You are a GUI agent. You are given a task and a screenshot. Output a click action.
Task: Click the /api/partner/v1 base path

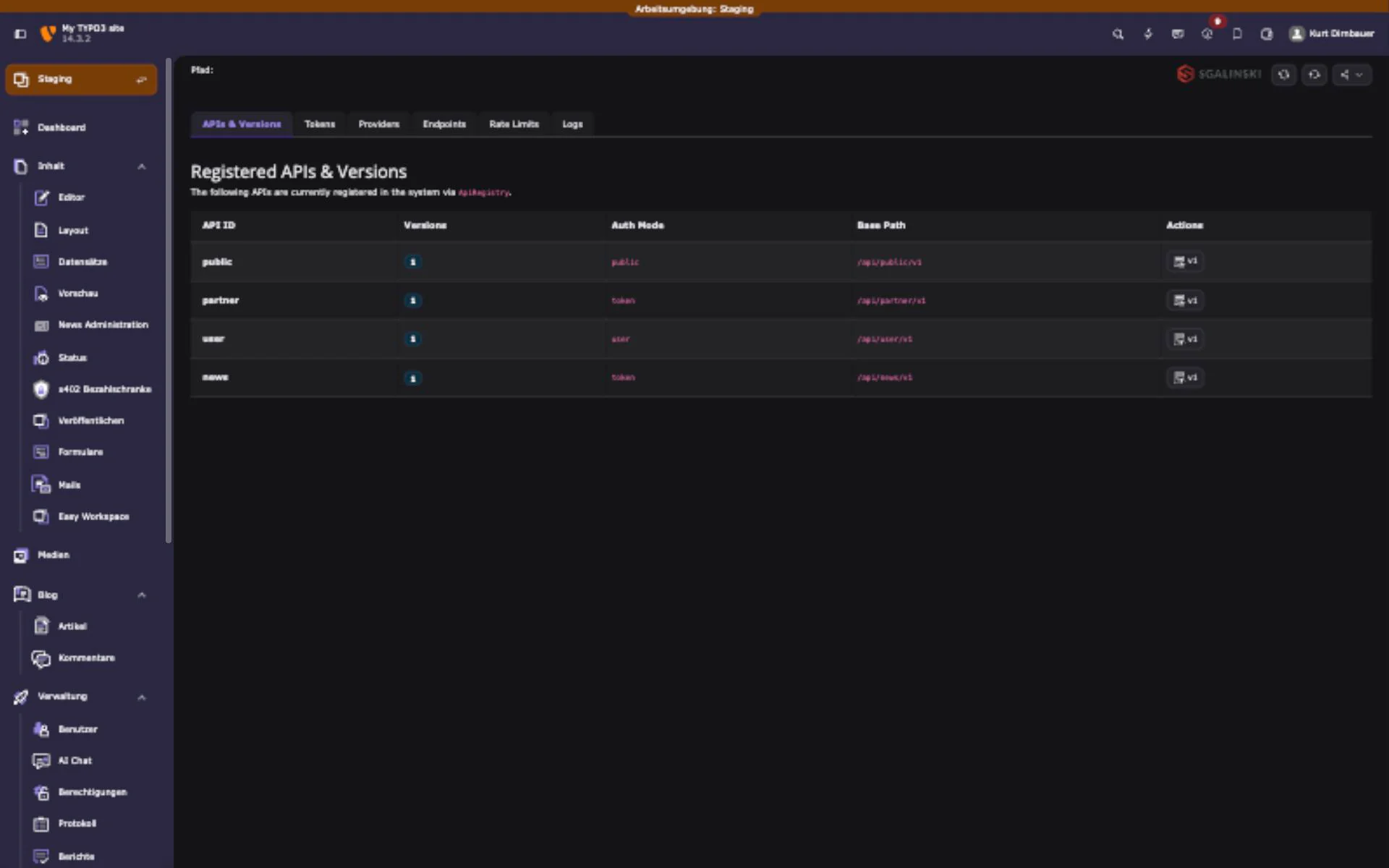point(891,300)
